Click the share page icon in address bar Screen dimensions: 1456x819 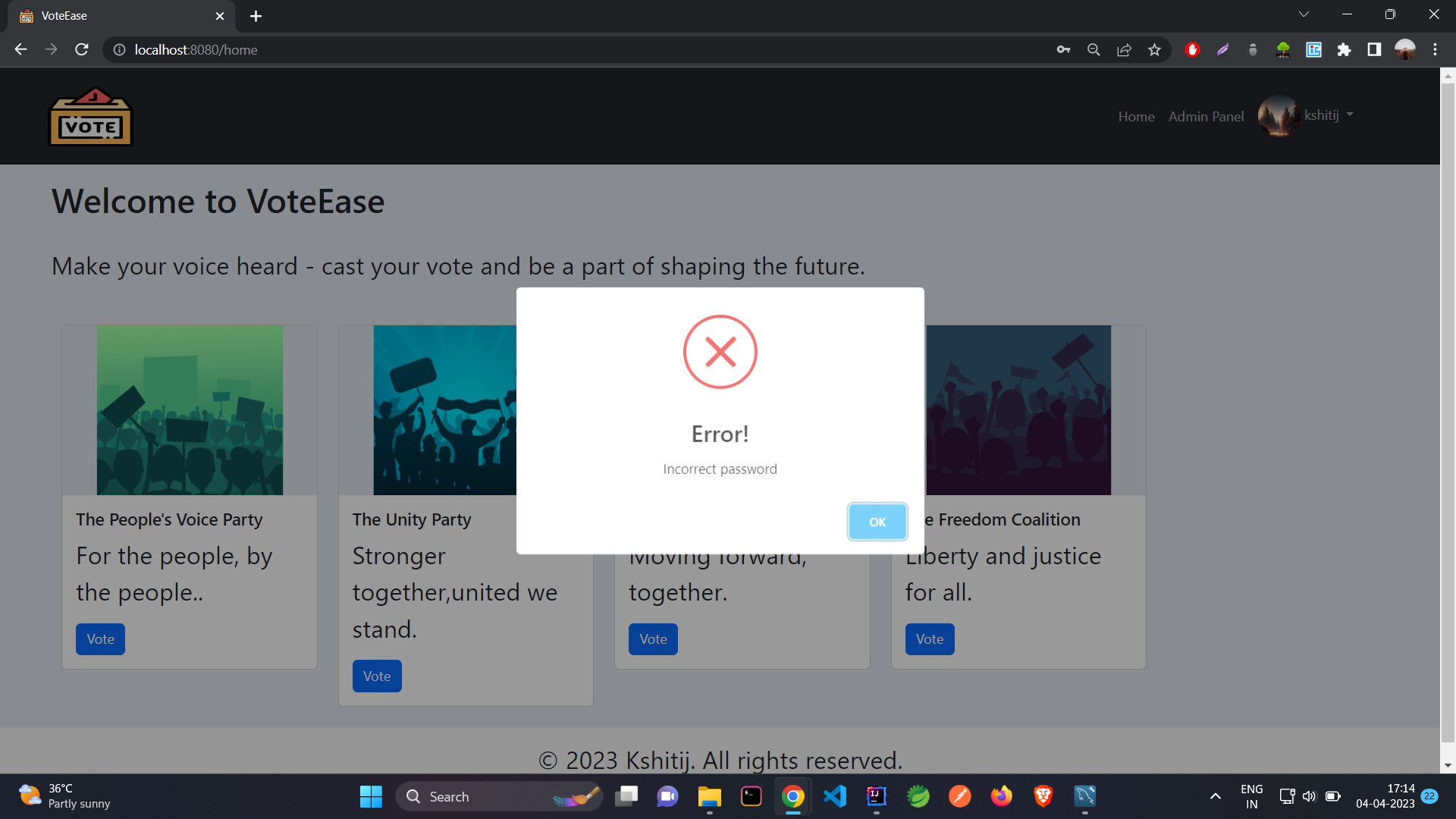[1124, 50]
